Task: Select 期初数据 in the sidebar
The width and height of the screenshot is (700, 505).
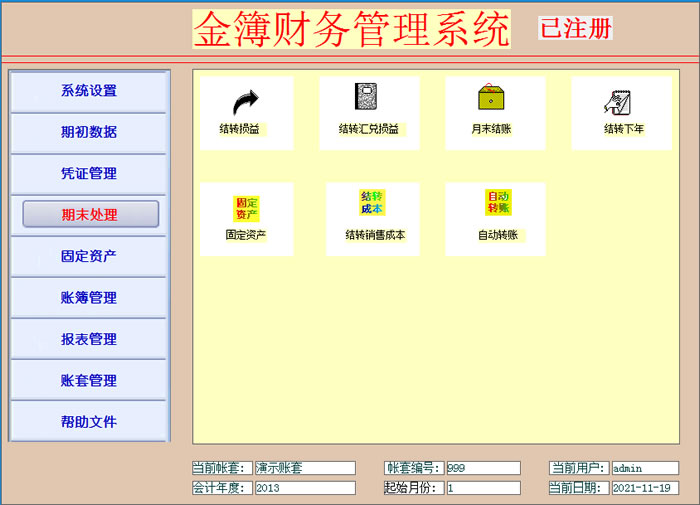Action: click(x=88, y=133)
